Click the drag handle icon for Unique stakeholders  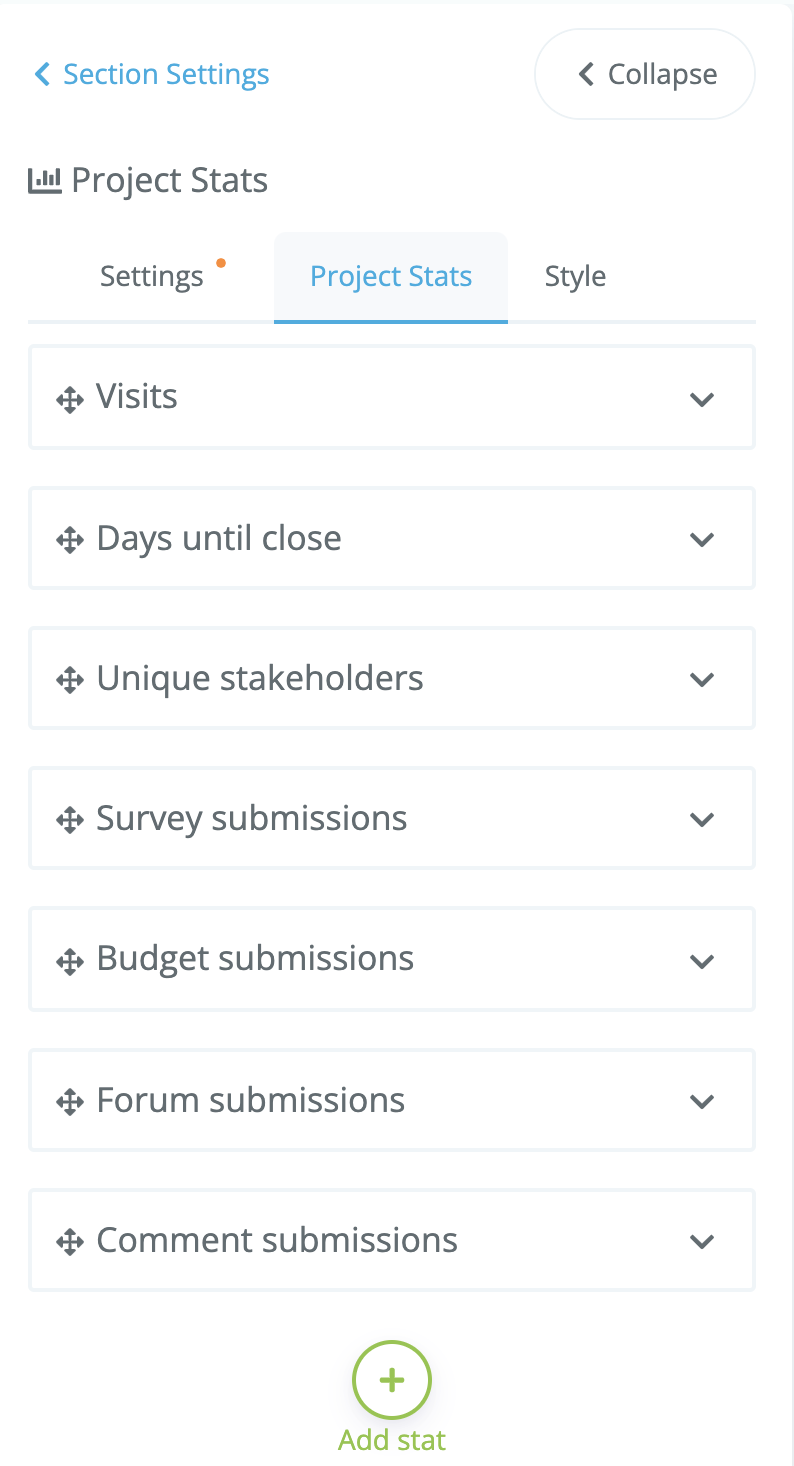[69, 682]
